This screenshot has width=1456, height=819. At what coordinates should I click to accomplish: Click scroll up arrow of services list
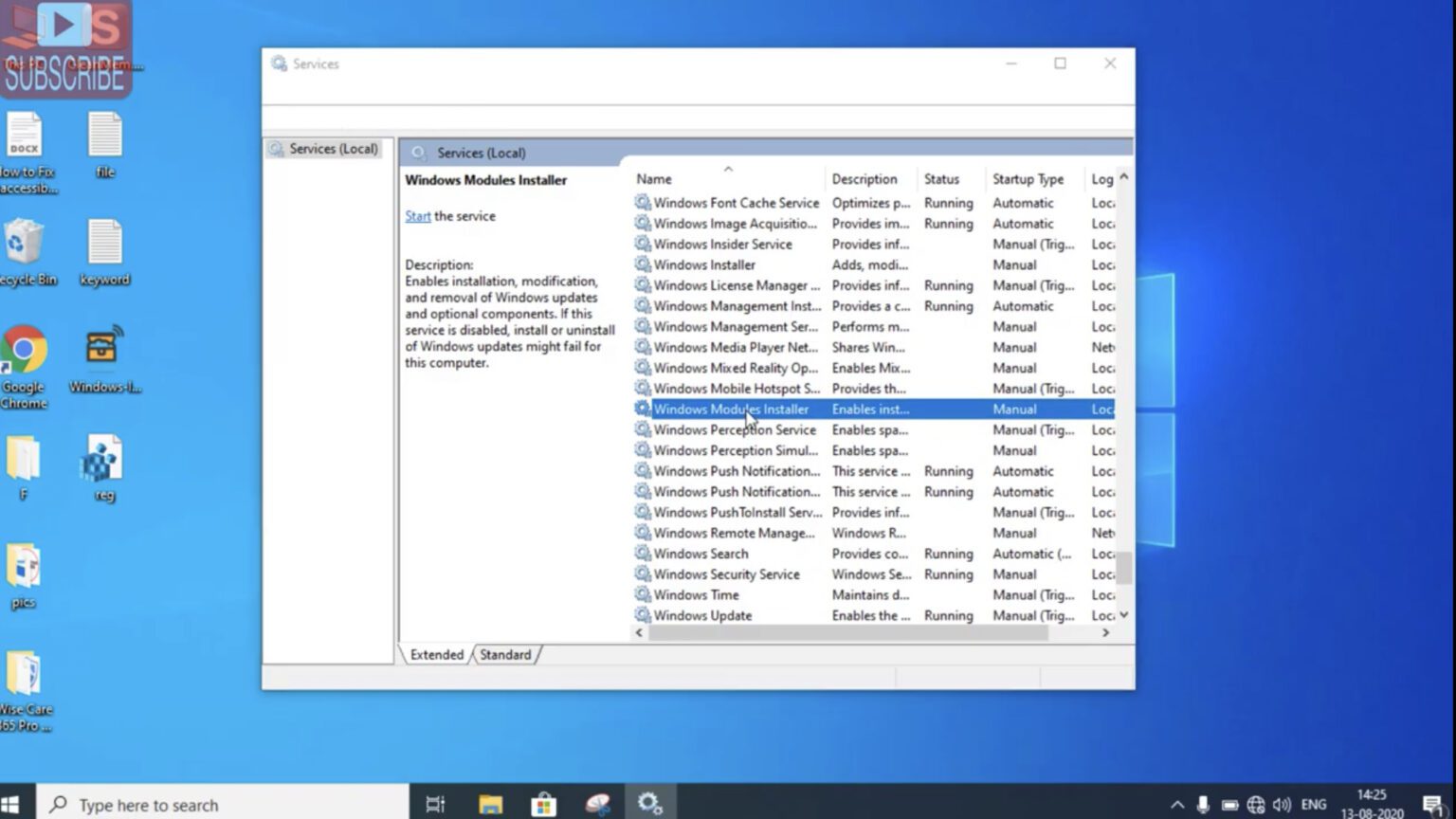1124,177
